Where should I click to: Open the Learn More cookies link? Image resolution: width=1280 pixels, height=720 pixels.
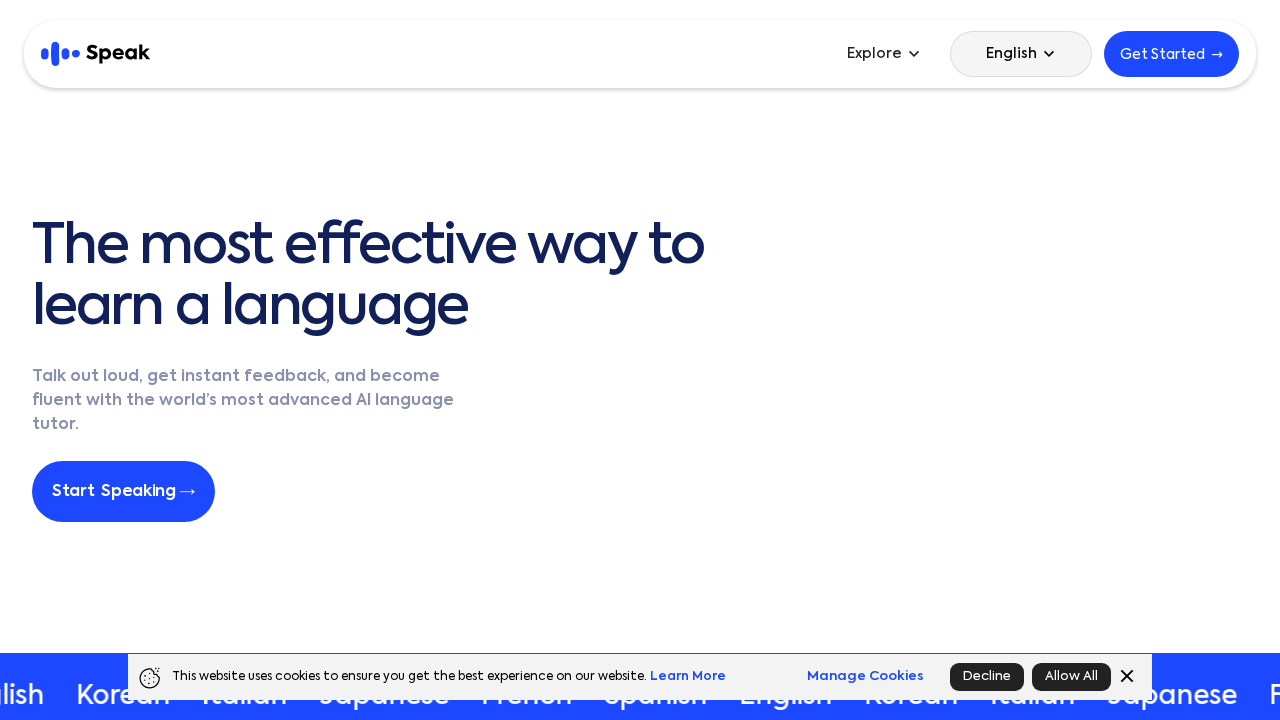[x=687, y=675]
